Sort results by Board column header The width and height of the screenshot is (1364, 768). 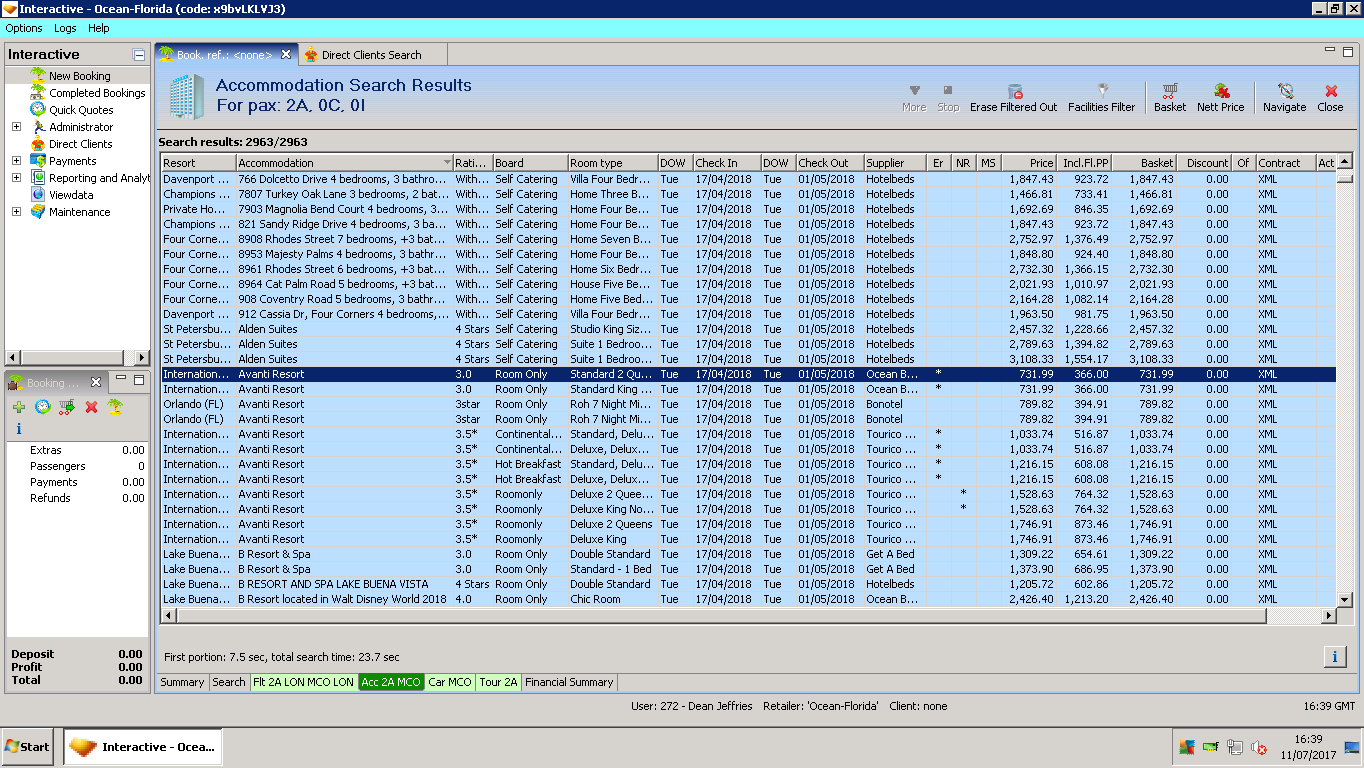(x=530, y=163)
